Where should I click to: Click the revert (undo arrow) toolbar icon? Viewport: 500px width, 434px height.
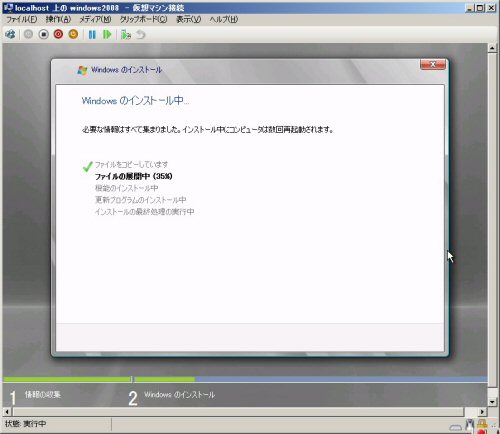tap(141, 34)
